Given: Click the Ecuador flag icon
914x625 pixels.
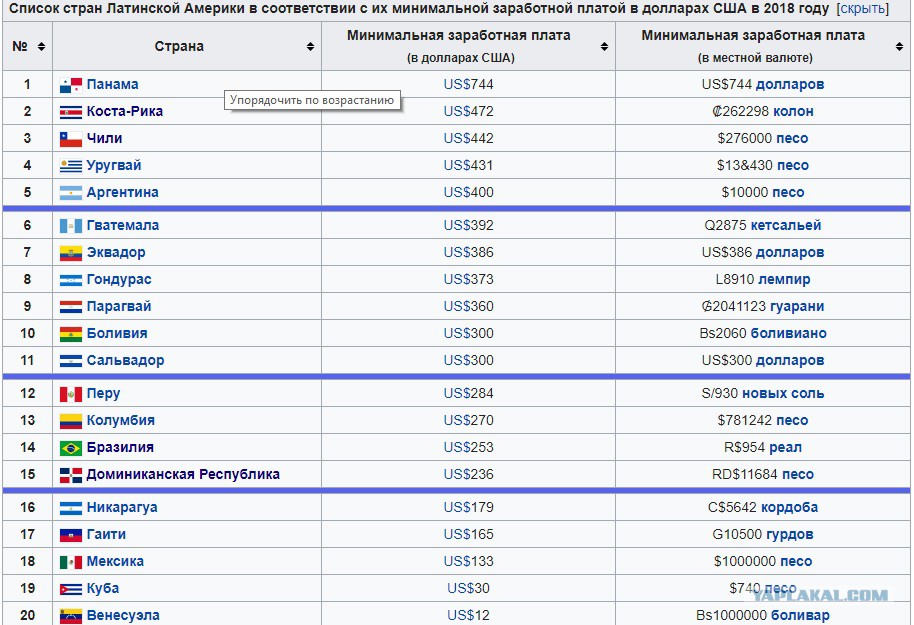Looking at the screenshot, I should 71,253.
